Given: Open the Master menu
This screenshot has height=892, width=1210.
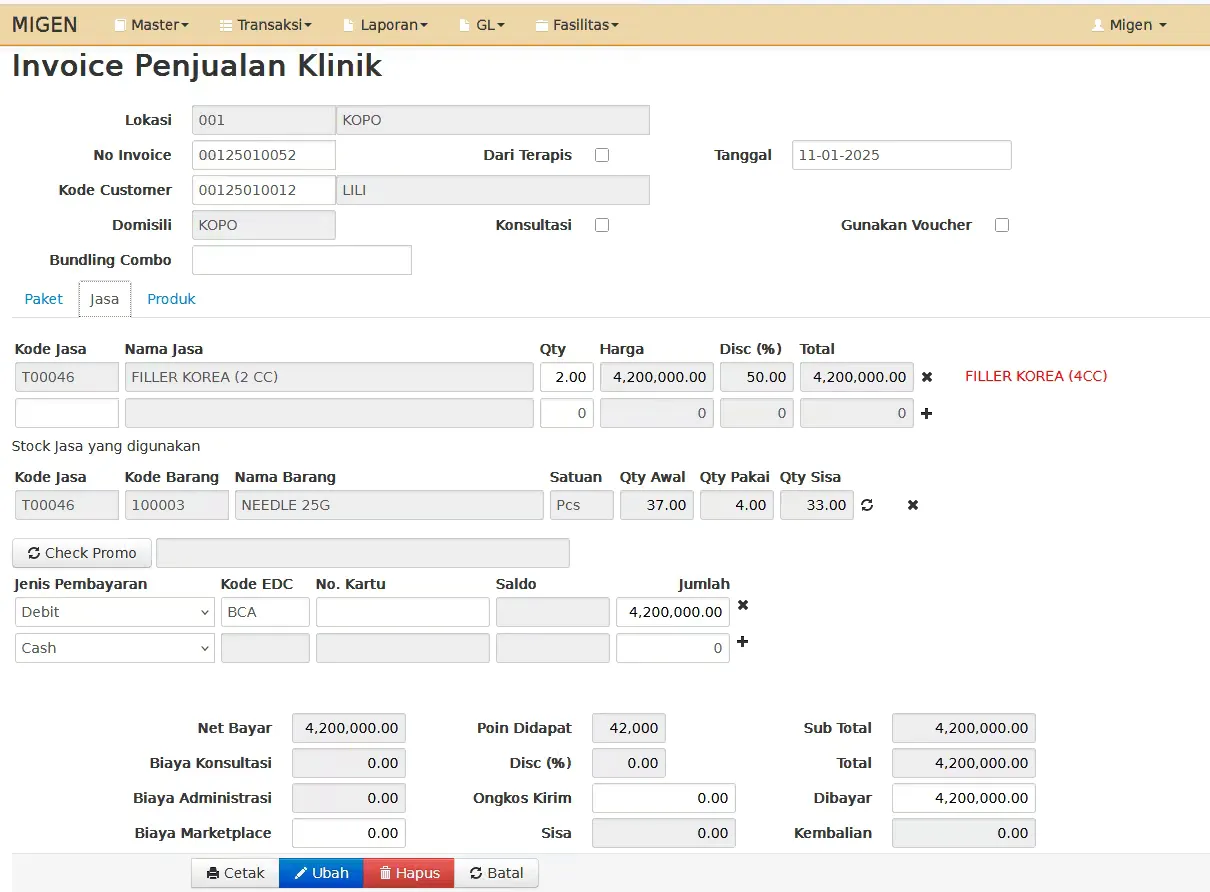Looking at the screenshot, I should 152,25.
